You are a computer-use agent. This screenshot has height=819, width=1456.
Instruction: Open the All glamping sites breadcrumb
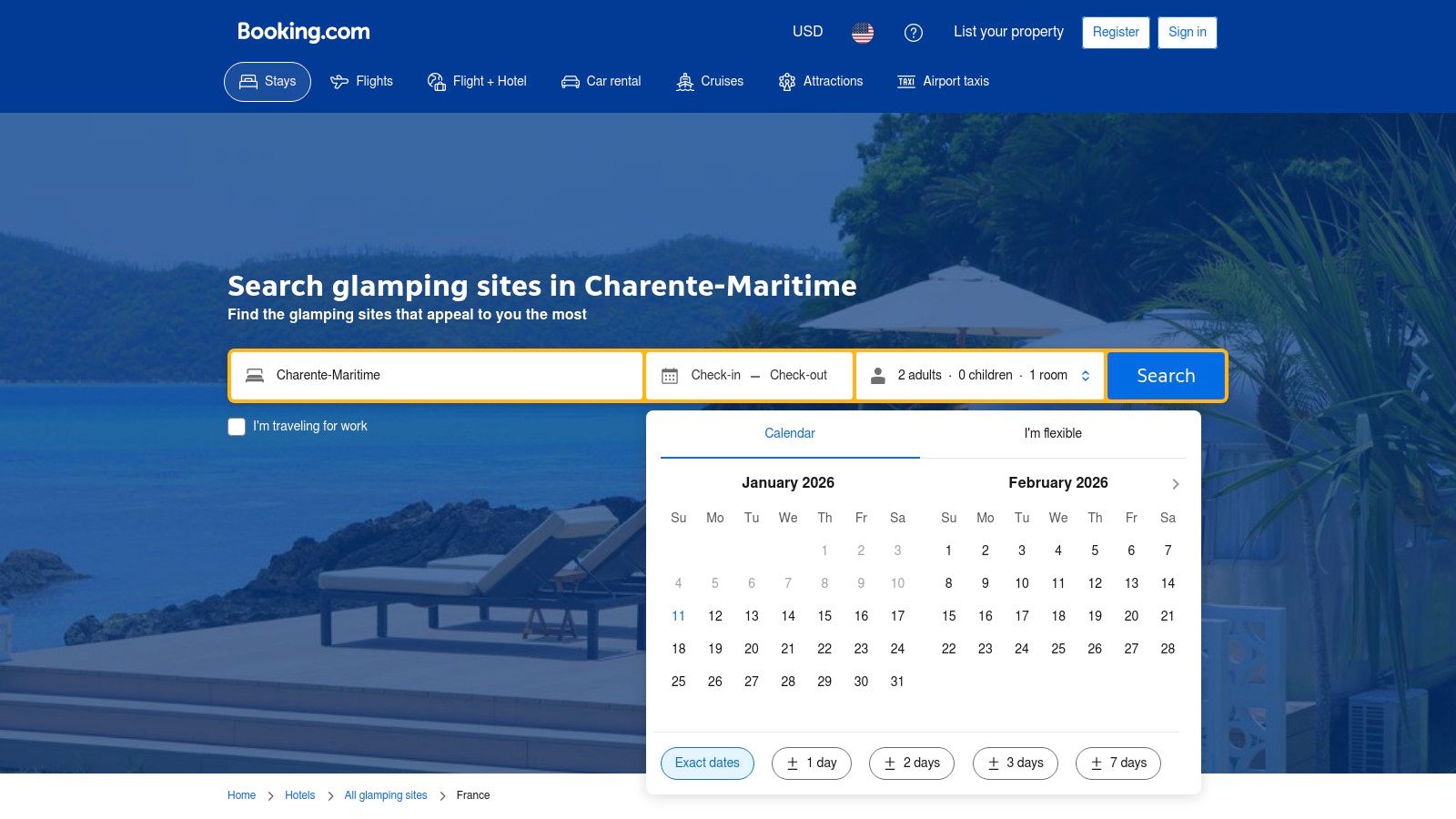point(386,795)
